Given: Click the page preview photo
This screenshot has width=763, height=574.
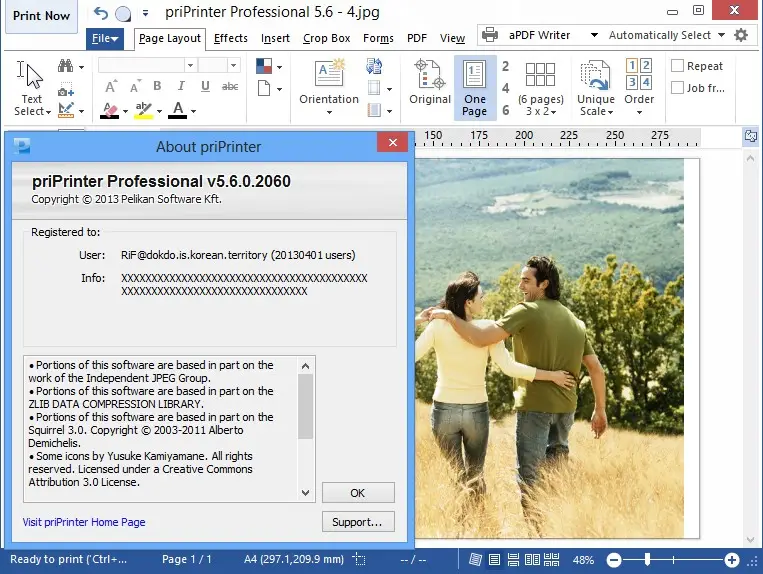Looking at the screenshot, I should (x=549, y=348).
